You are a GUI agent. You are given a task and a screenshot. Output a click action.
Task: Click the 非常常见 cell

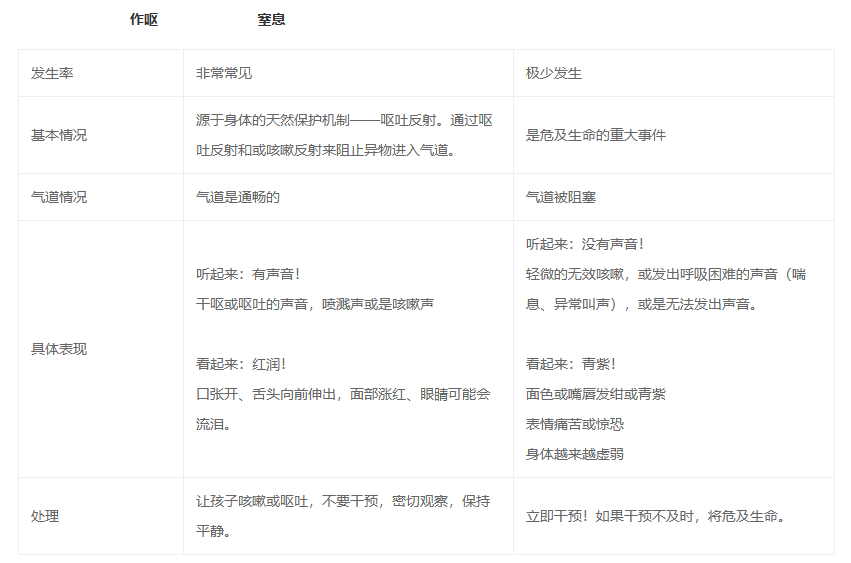coord(231,74)
